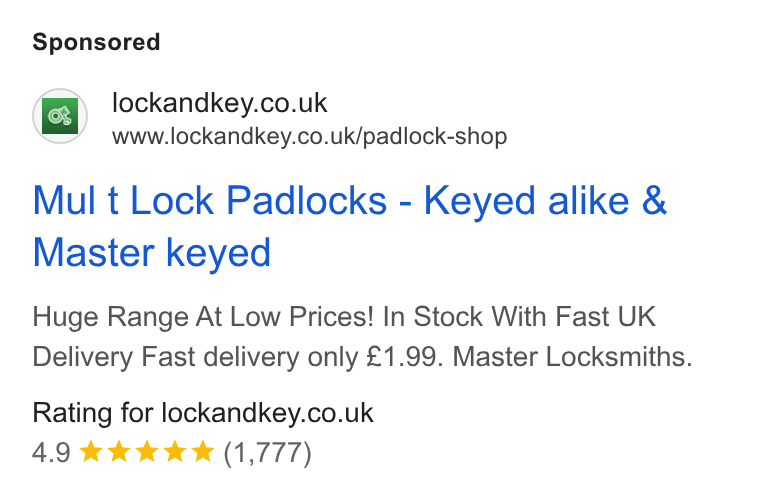Click the green lock and key favicon
Image resolution: width=760 pixels, height=496 pixels.
pyautogui.click(x=60, y=116)
